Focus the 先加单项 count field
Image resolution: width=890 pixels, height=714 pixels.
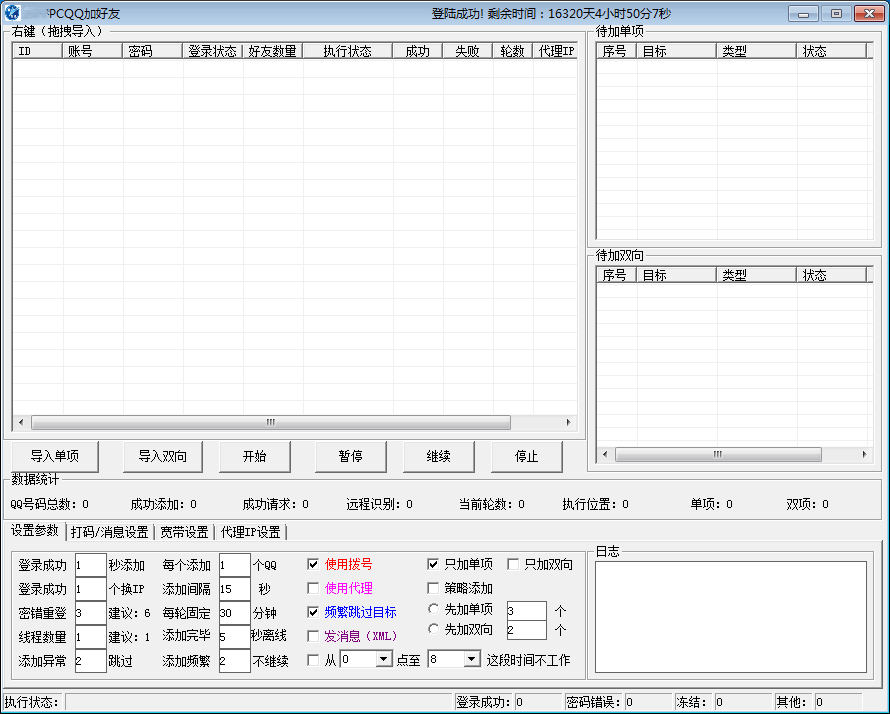pyautogui.click(x=527, y=611)
